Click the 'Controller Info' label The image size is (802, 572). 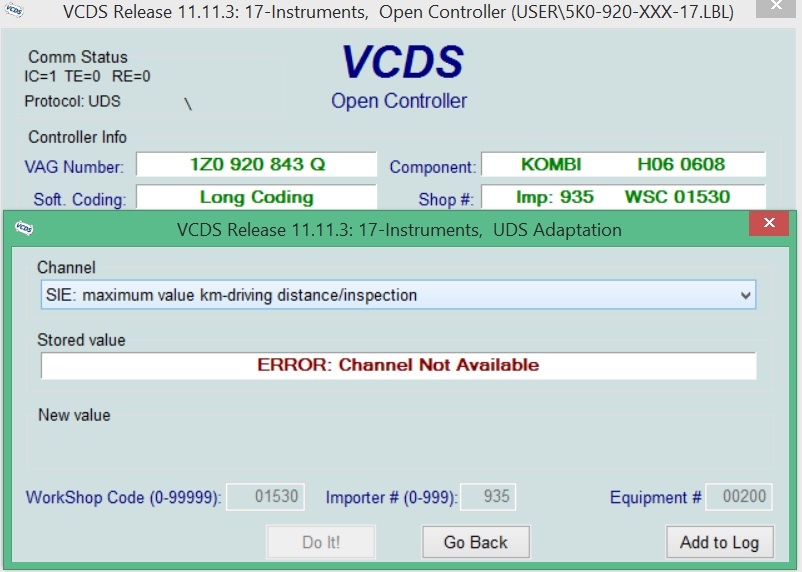[77, 137]
